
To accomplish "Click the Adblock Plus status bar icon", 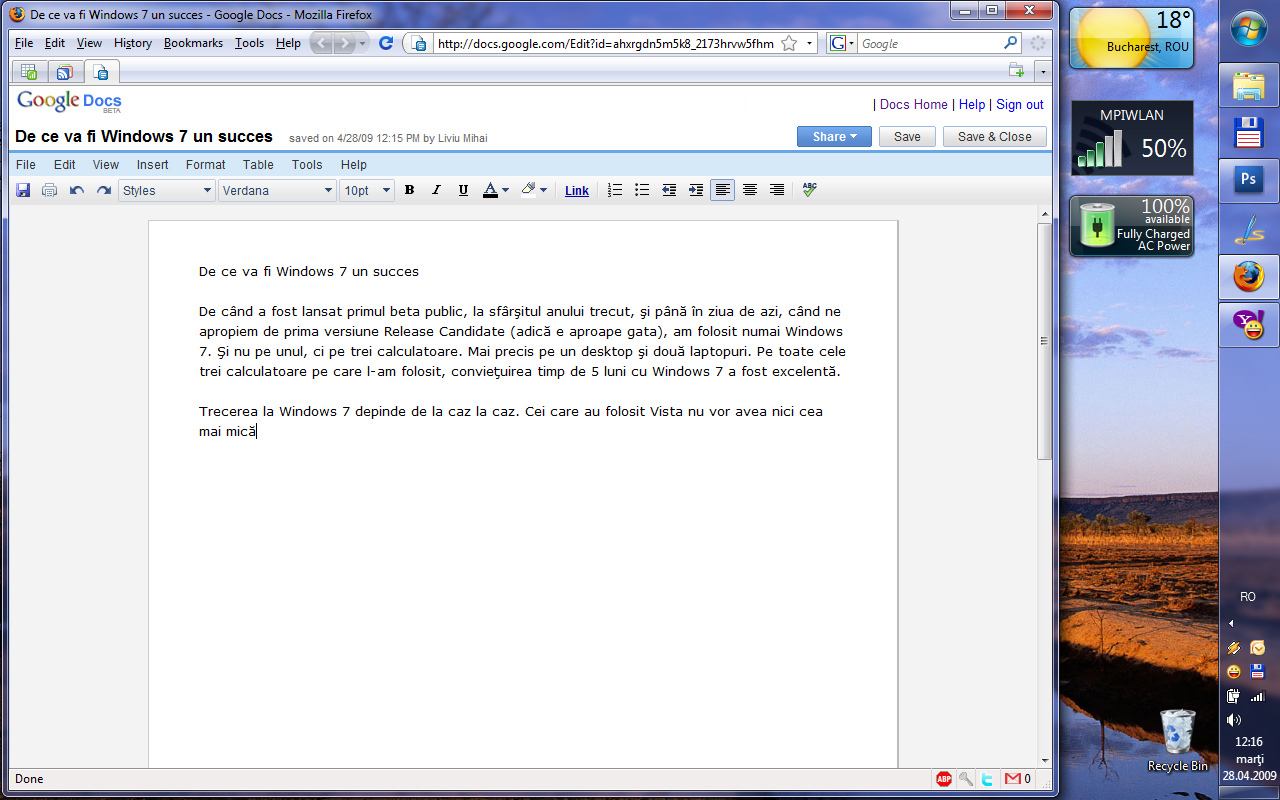I will click(943, 779).
